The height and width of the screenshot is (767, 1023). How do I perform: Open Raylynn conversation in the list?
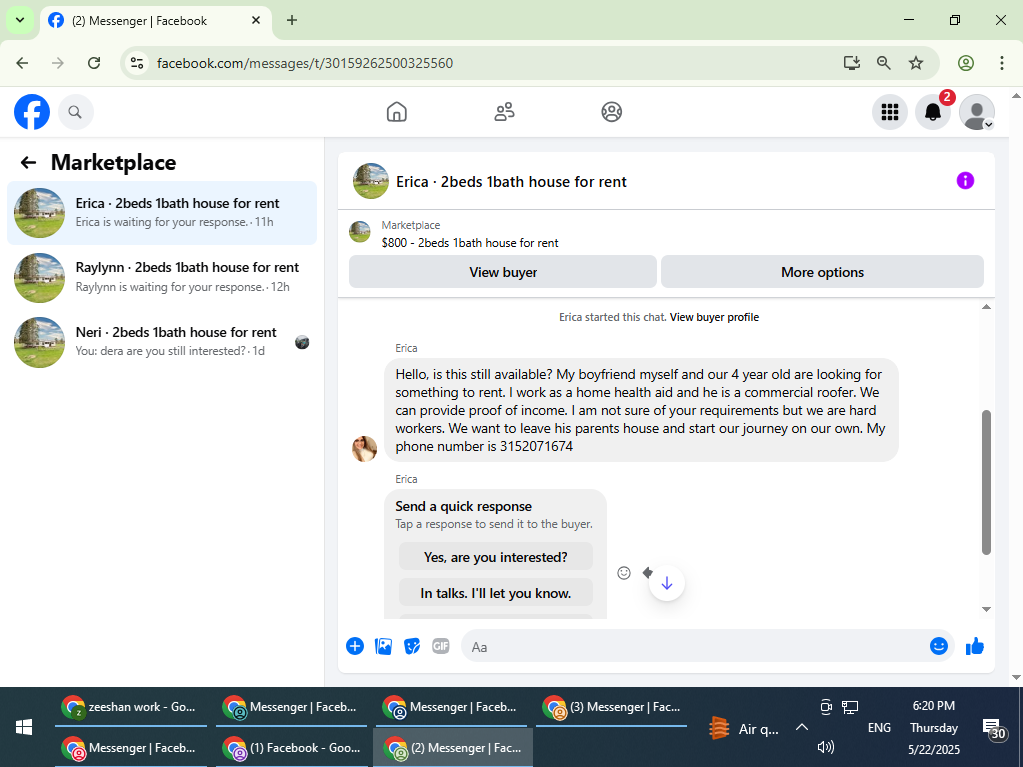click(x=162, y=277)
